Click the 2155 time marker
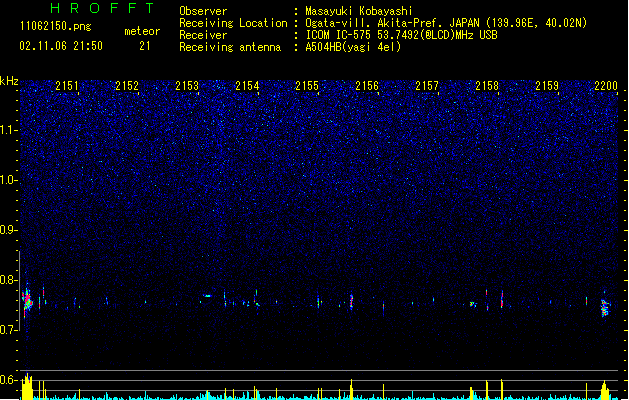629x400 pixels. coord(307,86)
